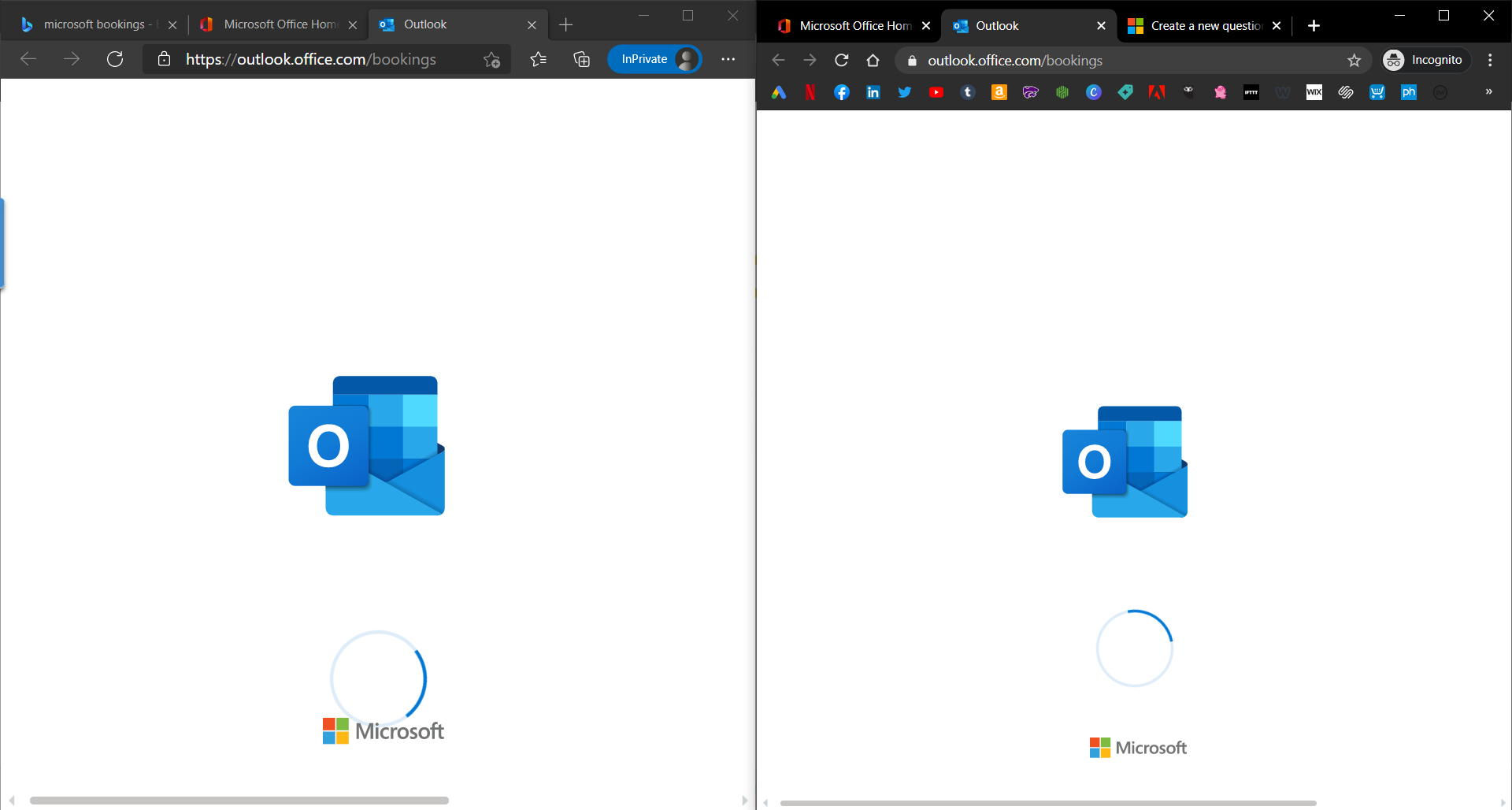1512x810 pixels.
Task: Close the microsoft bookings tab in Edge
Action: tap(172, 25)
